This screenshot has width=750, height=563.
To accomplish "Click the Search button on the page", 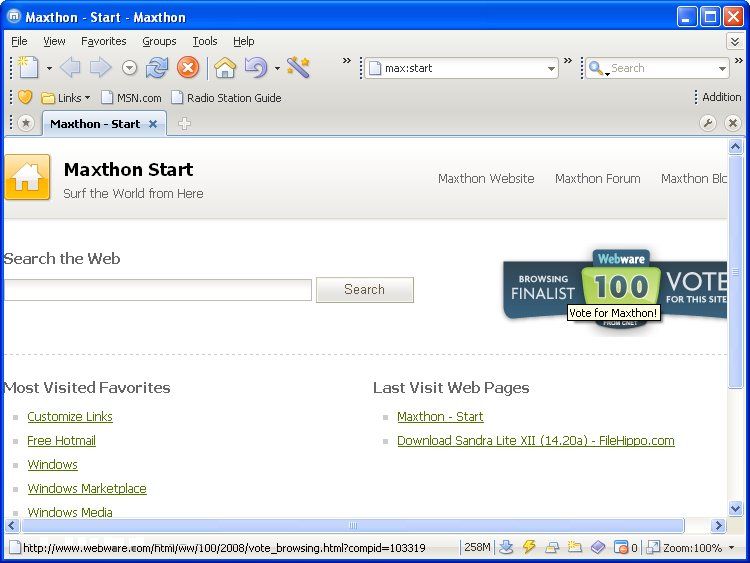I will click(364, 290).
